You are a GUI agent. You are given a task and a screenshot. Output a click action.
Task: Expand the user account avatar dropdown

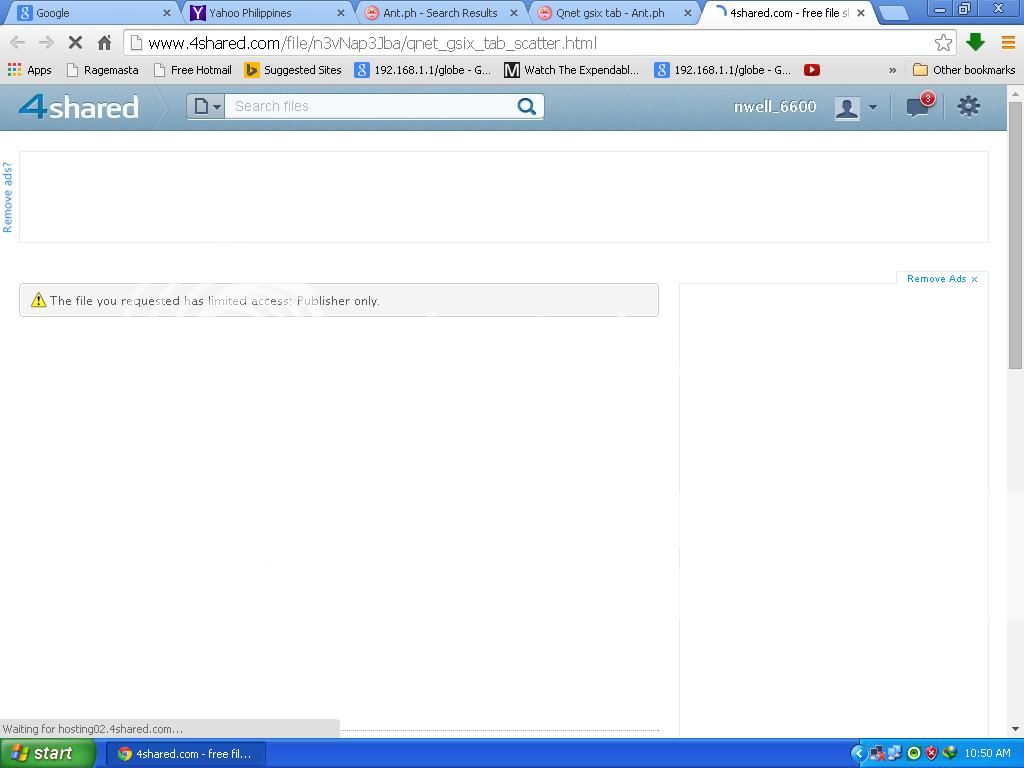(x=856, y=107)
